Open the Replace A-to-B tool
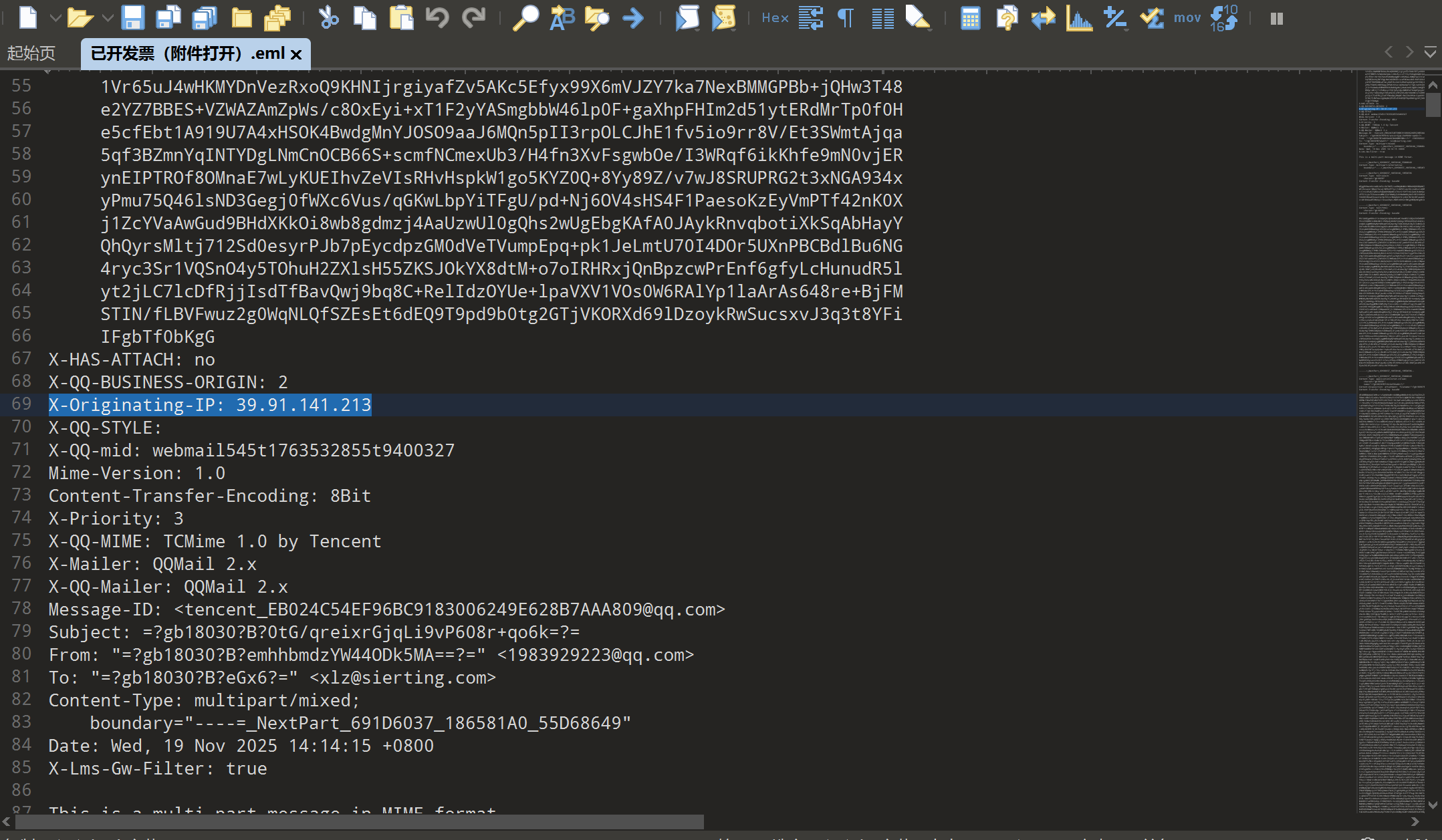Screen dimensions: 1442x840 click(x=562, y=18)
